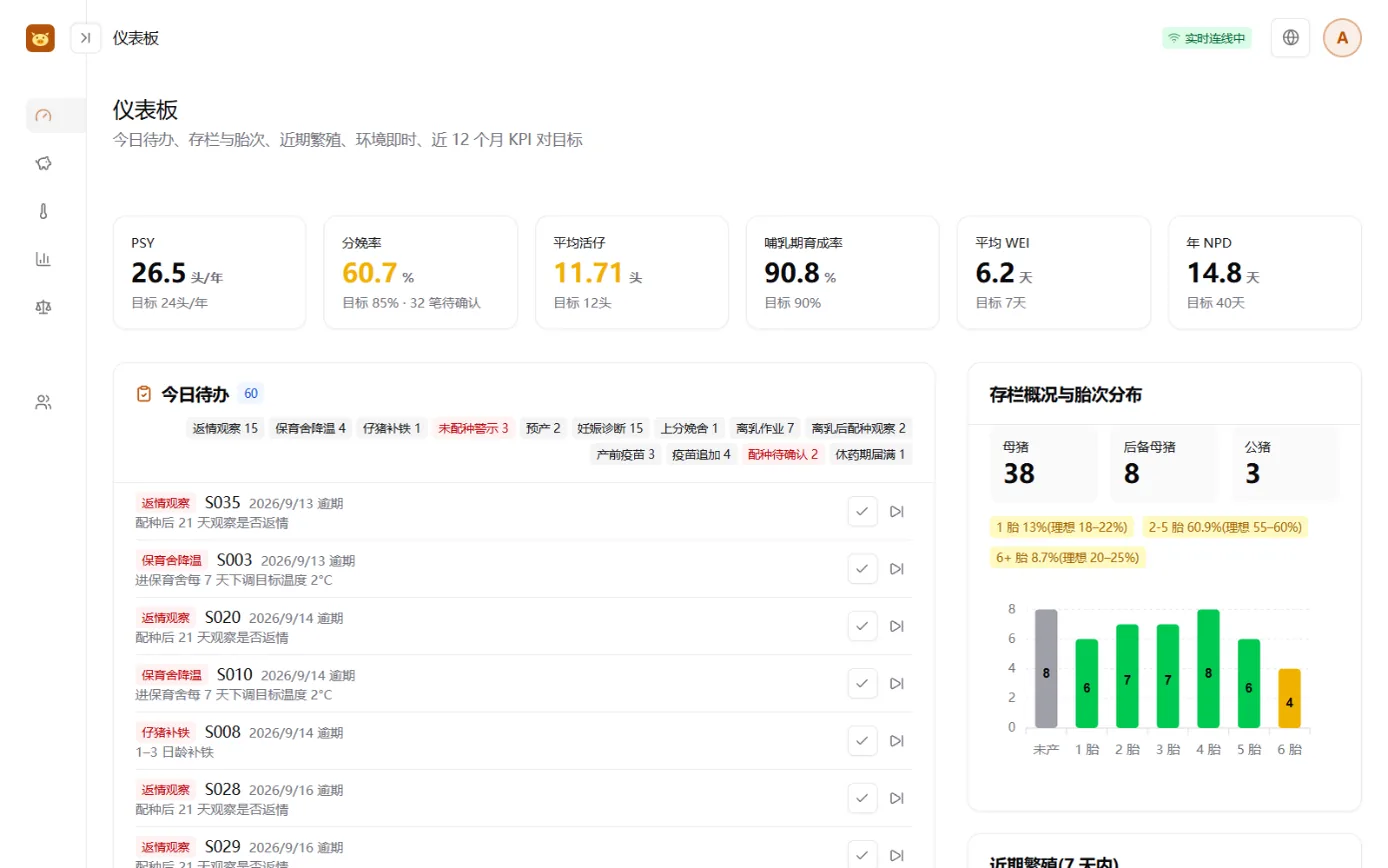1388x868 pixels.
Task: Mark S020 返情观察 task as done
Action: coord(862,626)
